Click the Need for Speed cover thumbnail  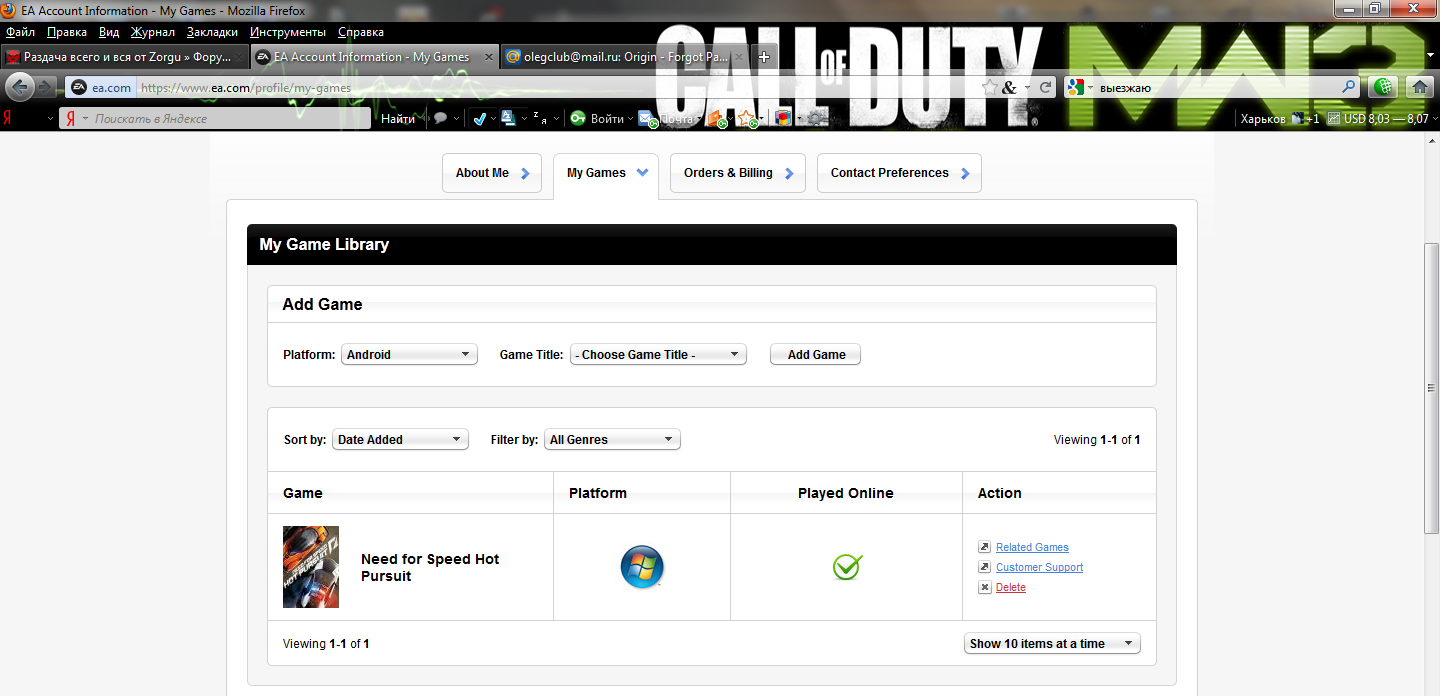pyautogui.click(x=311, y=567)
